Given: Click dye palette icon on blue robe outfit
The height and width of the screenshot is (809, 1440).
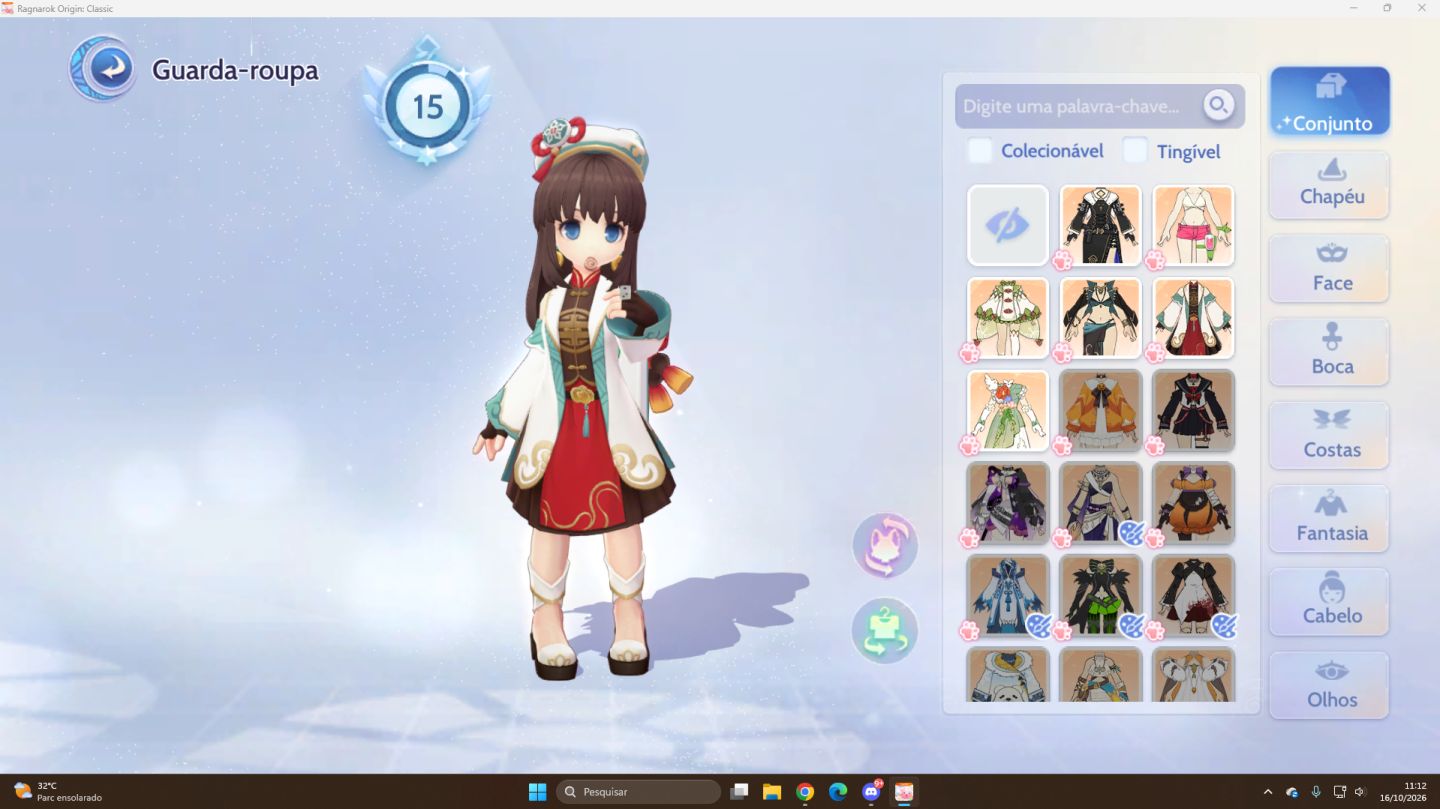Looking at the screenshot, I should point(1039,626).
